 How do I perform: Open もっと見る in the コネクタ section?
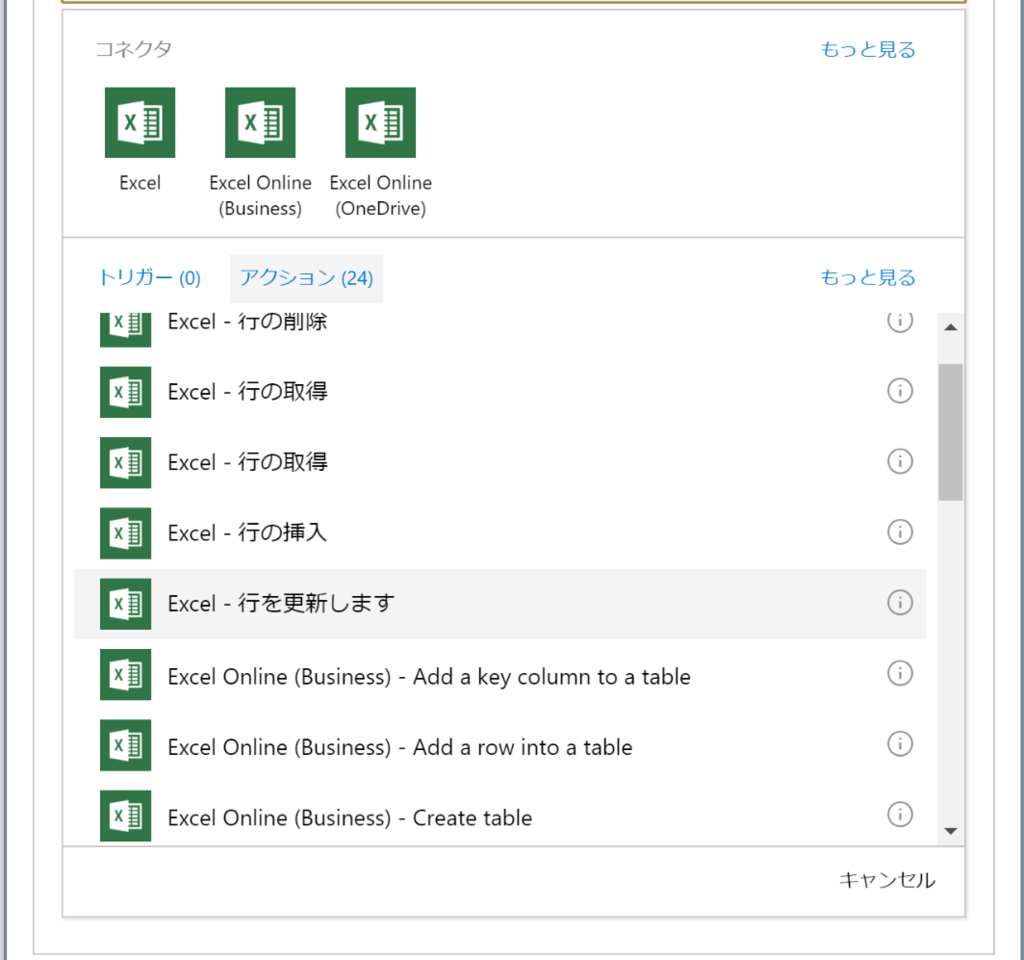(867, 48)
